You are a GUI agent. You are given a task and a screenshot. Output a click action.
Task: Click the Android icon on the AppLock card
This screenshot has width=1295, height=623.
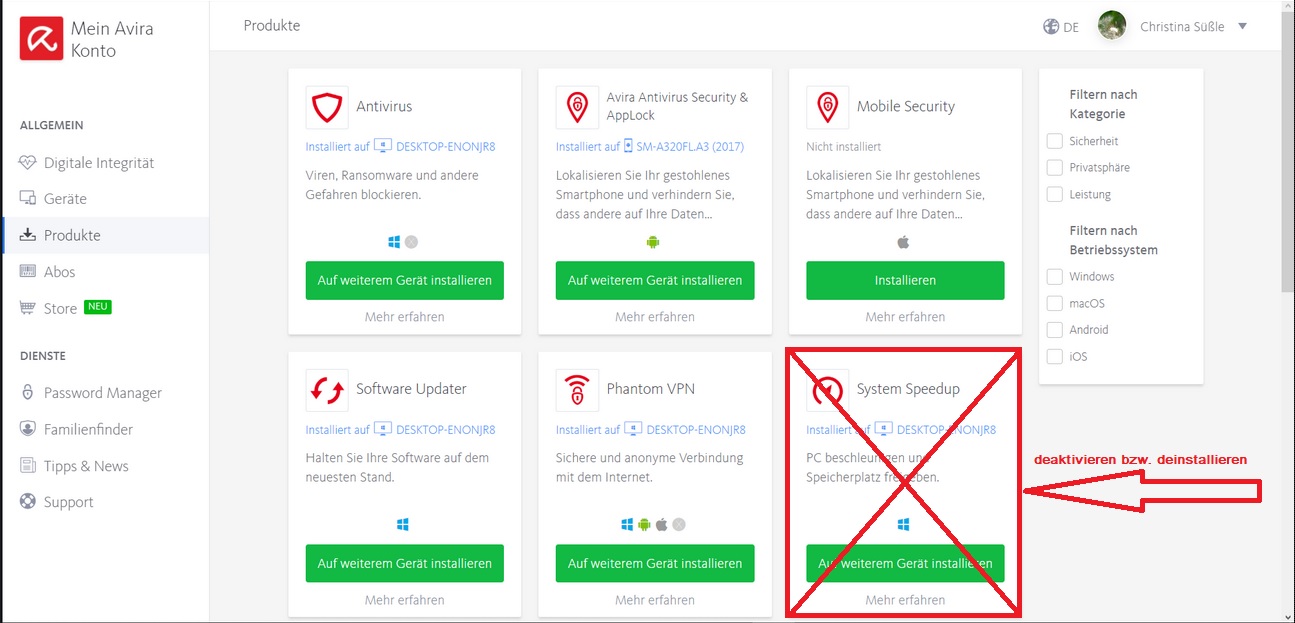tap(655, 241)
